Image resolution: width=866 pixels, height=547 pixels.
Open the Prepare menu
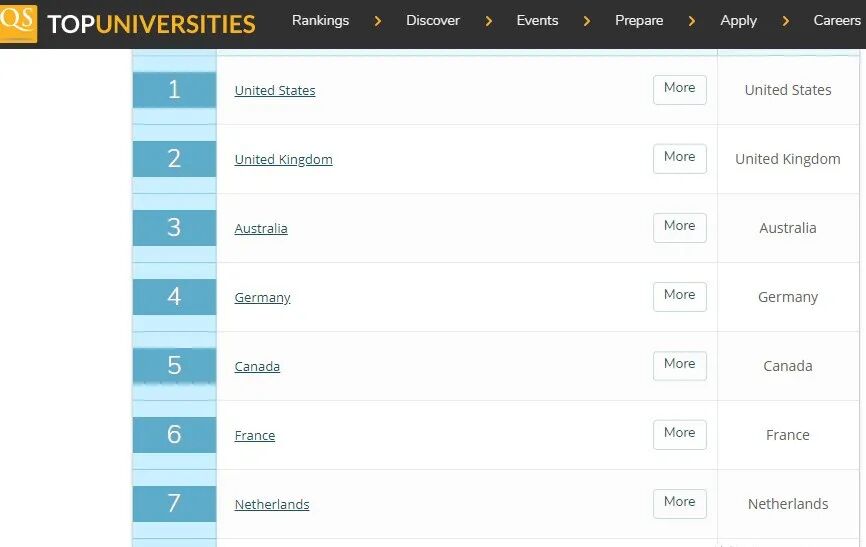pyautogui.click(x=639, y=20)
